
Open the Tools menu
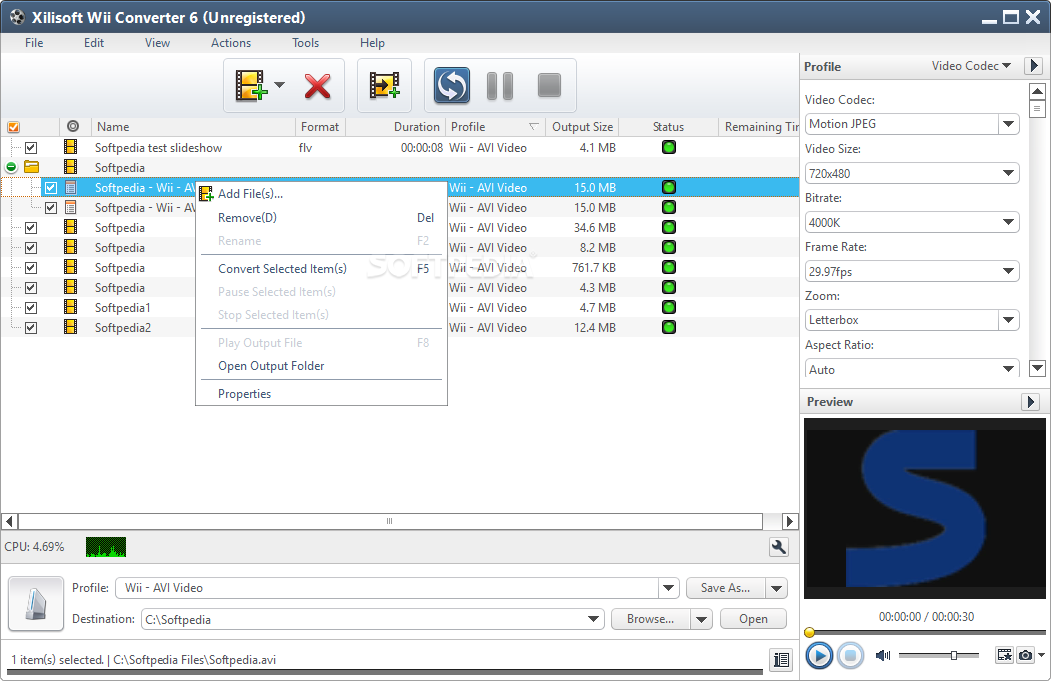coord(305,43)
